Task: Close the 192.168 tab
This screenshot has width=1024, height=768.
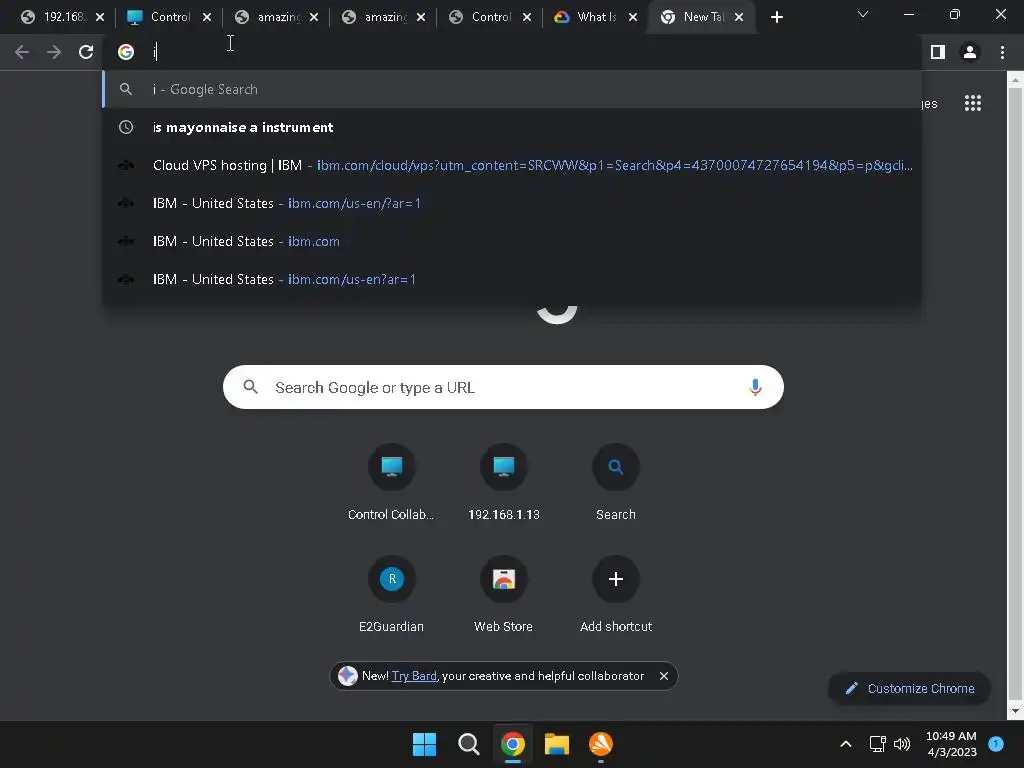Action: (100, 17)
